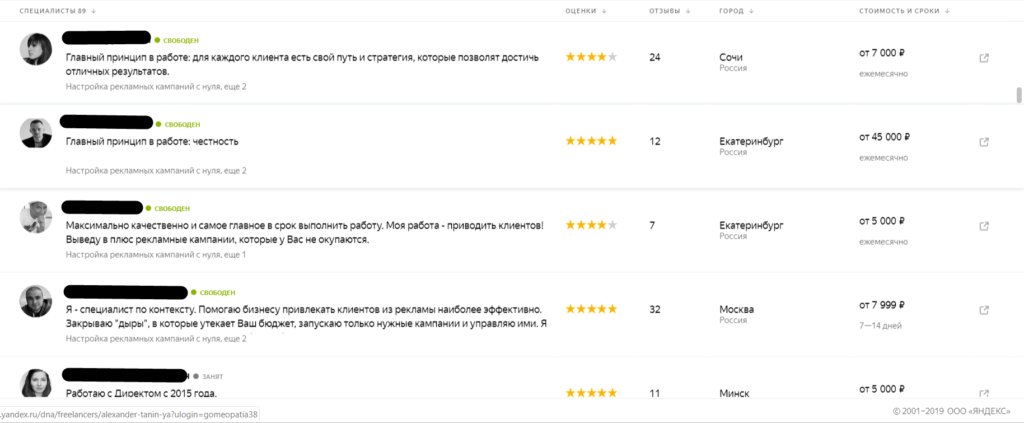Click 'Работаю с Директом с 2015 года' text
The image size is (1024, 423).
(141, 393)
